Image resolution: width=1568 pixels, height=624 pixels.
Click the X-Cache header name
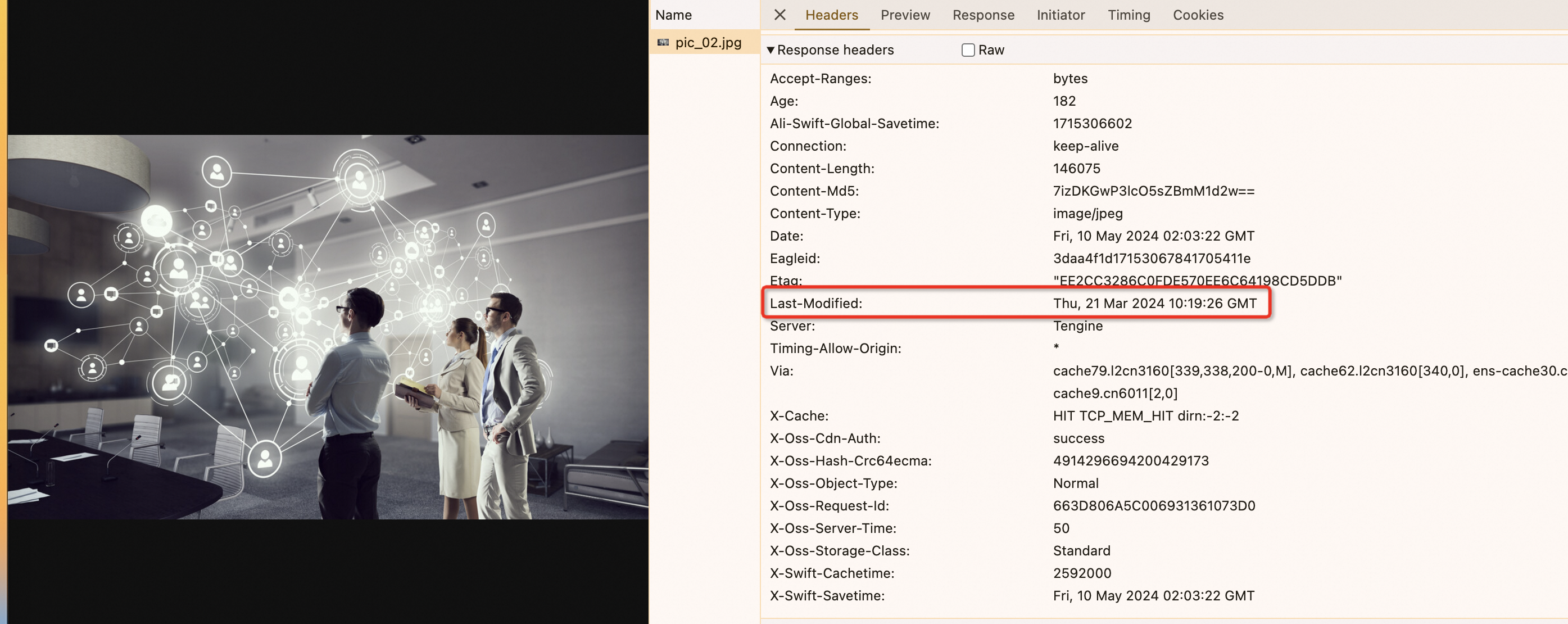coord(799,416)
